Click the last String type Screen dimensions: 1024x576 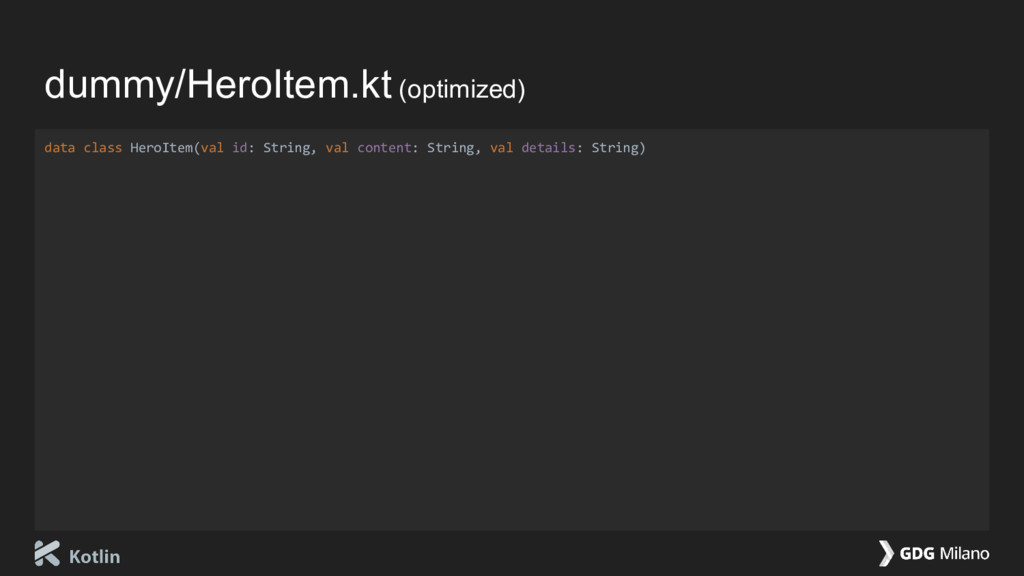(615, 148)
